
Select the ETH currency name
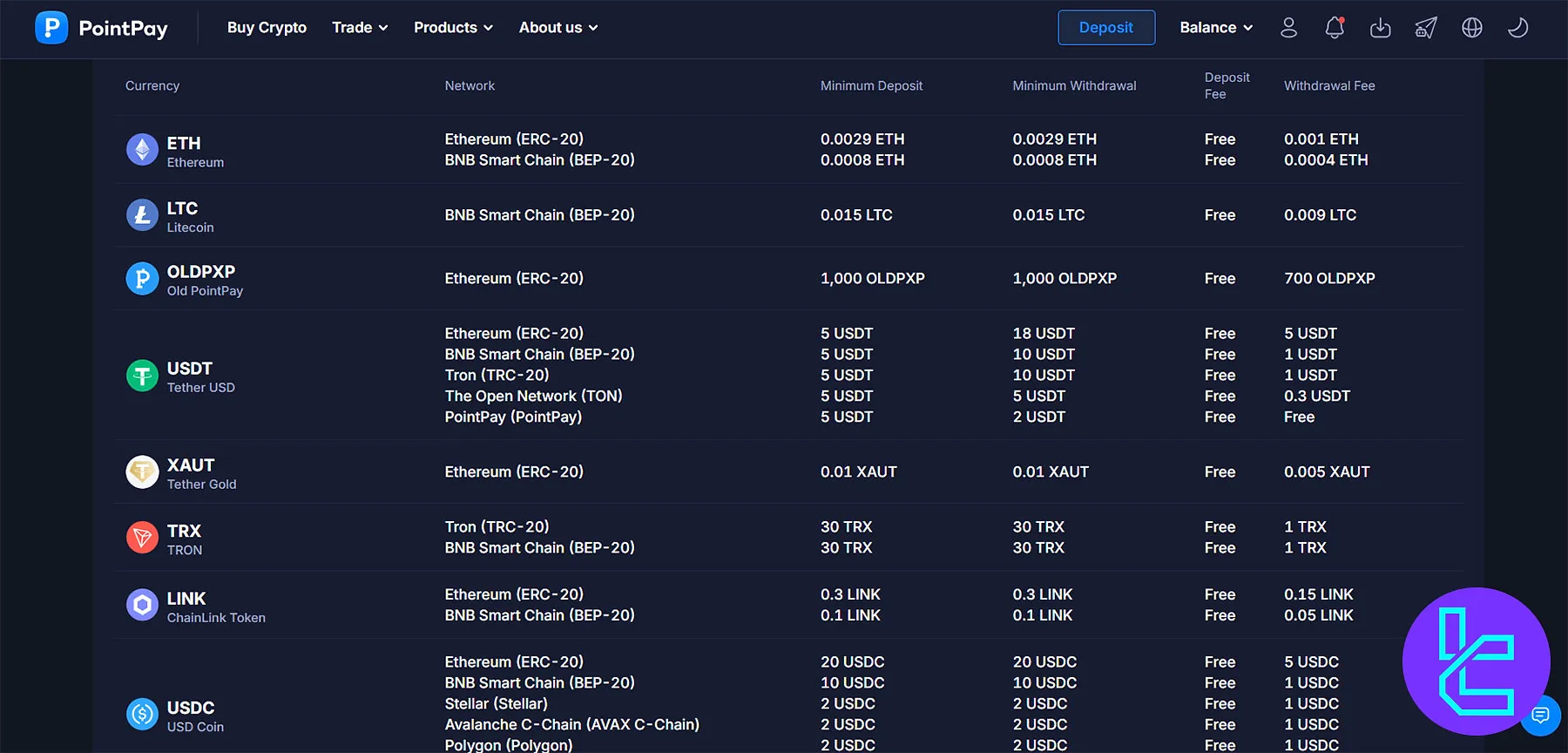184,143
